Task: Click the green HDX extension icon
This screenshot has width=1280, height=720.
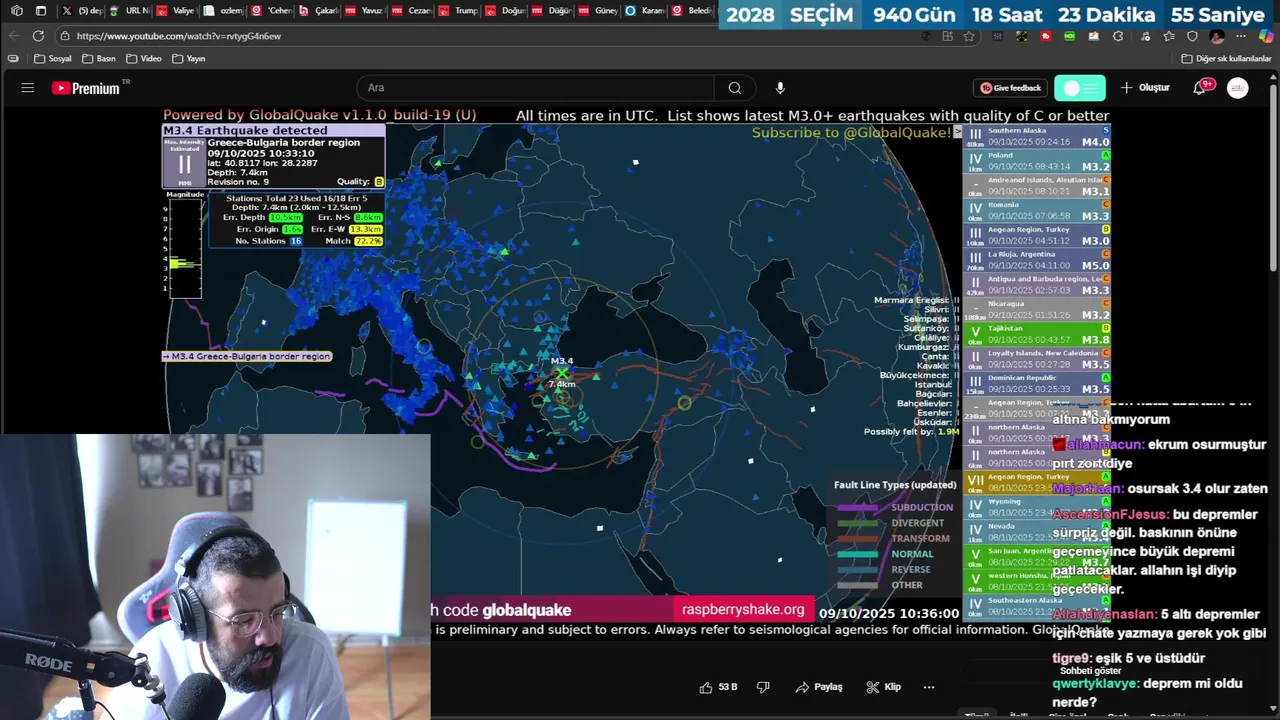Action: click(x=1070, y=36)
